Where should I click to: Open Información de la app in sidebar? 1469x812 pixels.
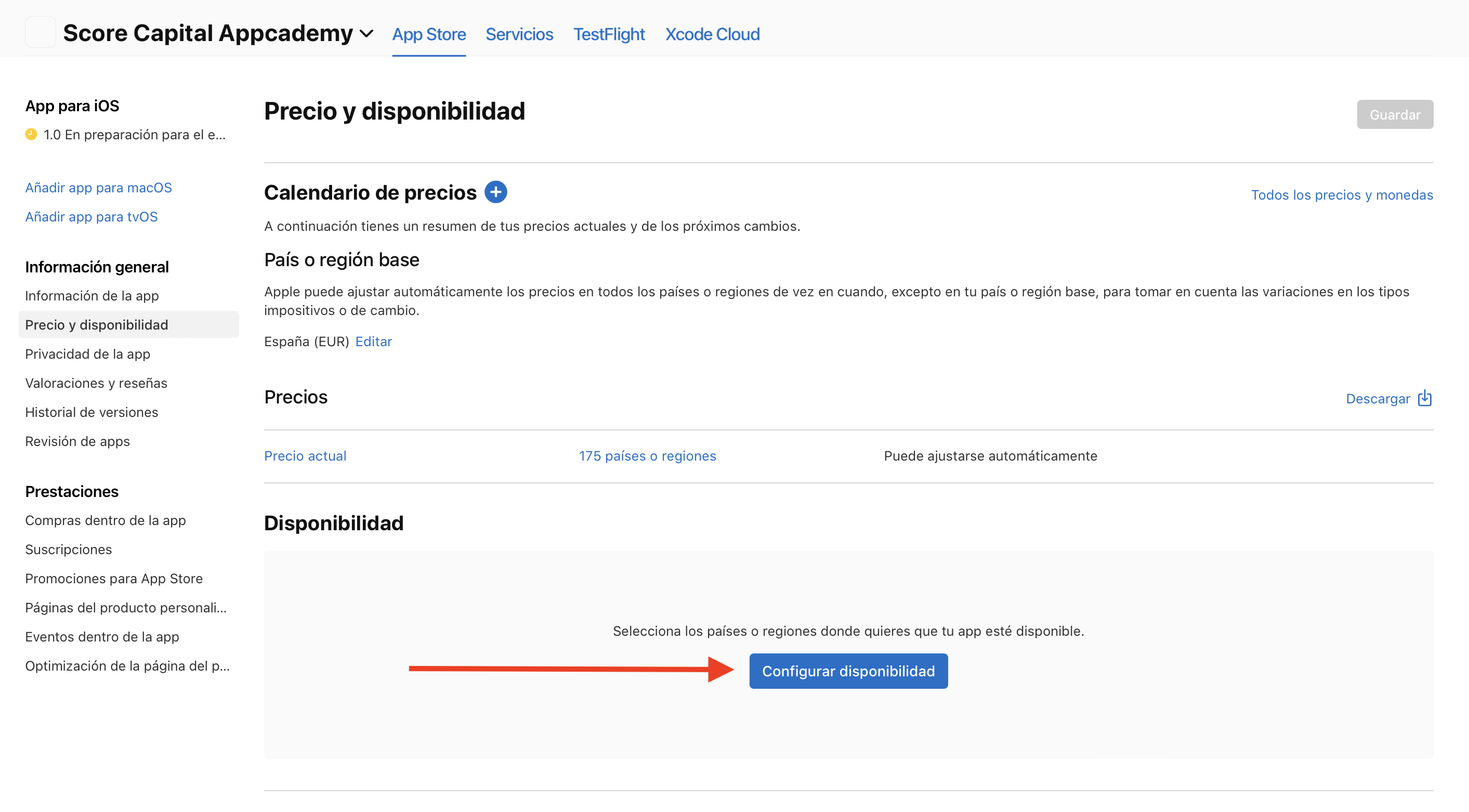coord(92,296)
